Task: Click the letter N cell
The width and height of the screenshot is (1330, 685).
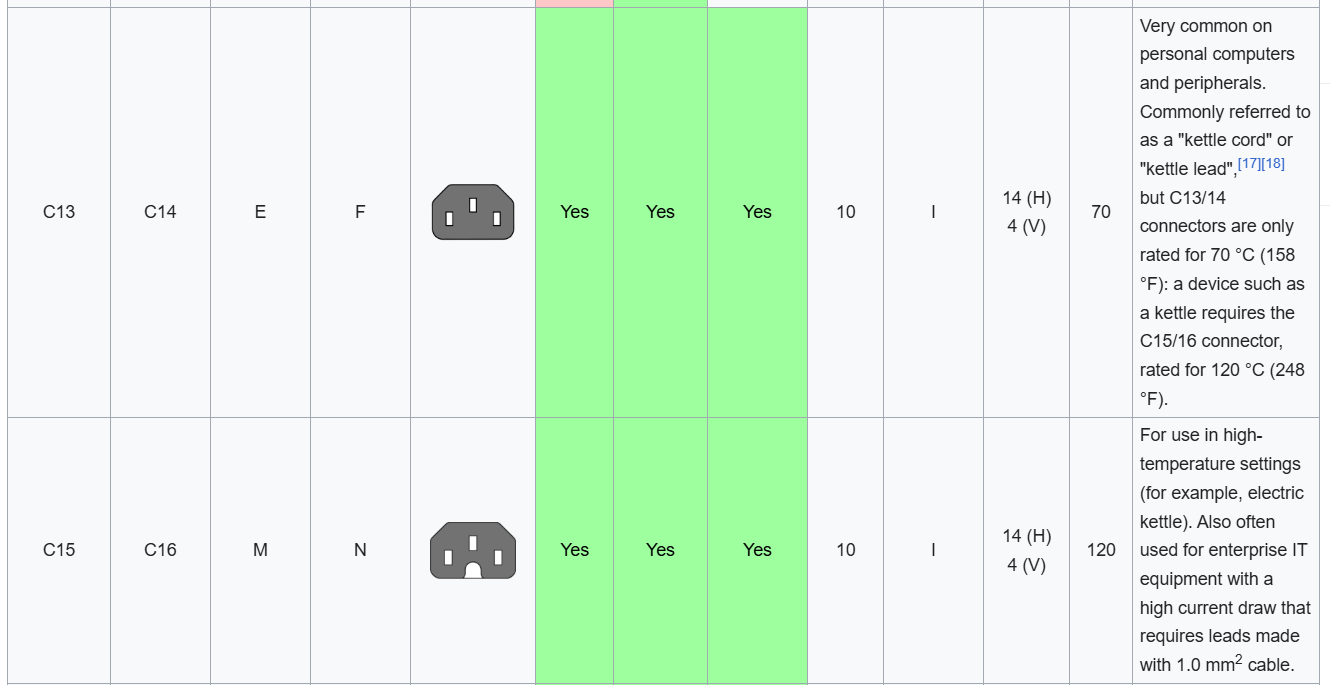Action: (x=360, y=550)
